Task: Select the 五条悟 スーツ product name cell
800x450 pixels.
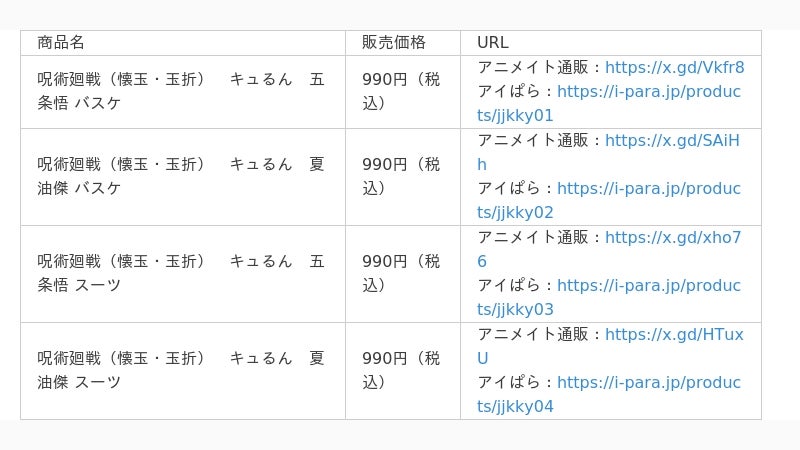Action: [183, 274]
